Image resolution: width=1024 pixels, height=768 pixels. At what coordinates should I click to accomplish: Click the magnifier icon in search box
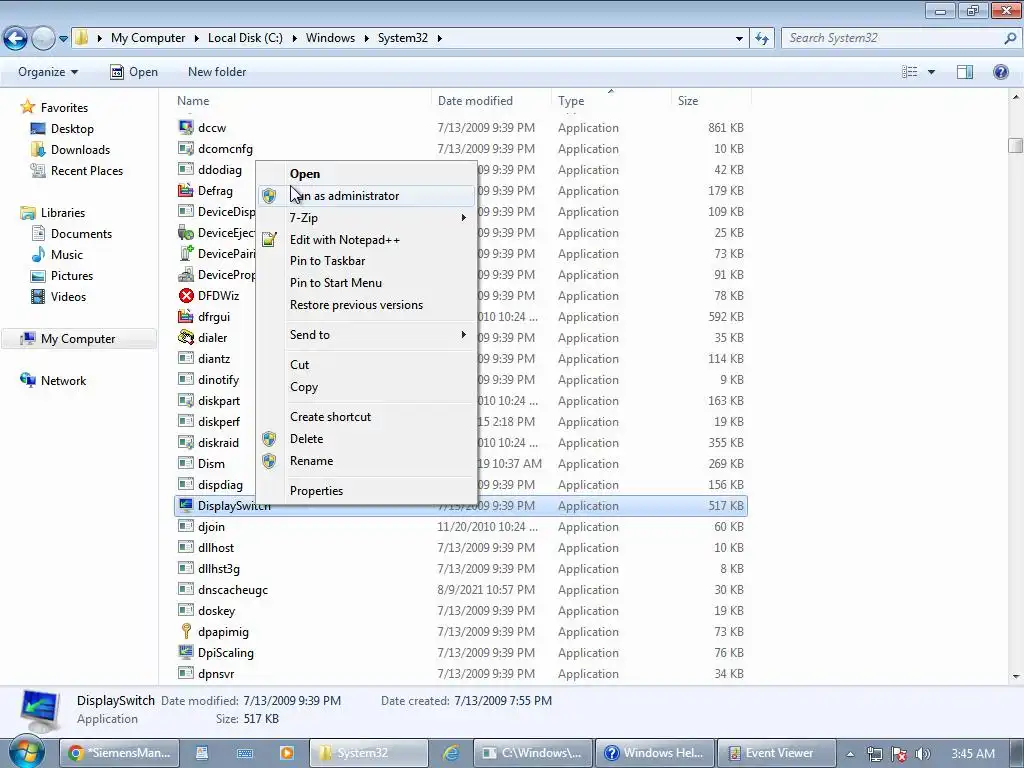pos(1010,38)
